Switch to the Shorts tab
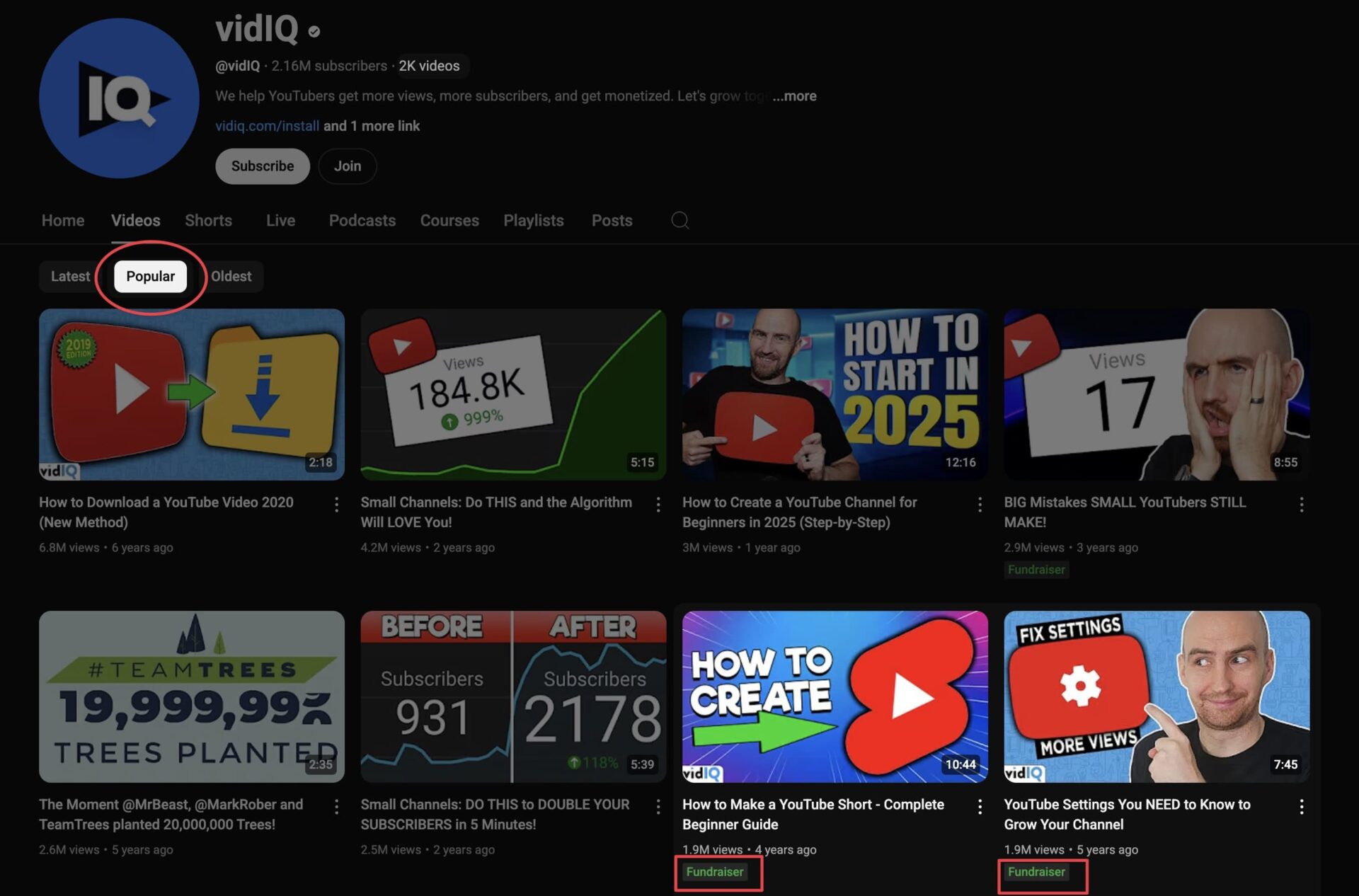Viewport: 1359px width, 896px height. click(208, 221)
